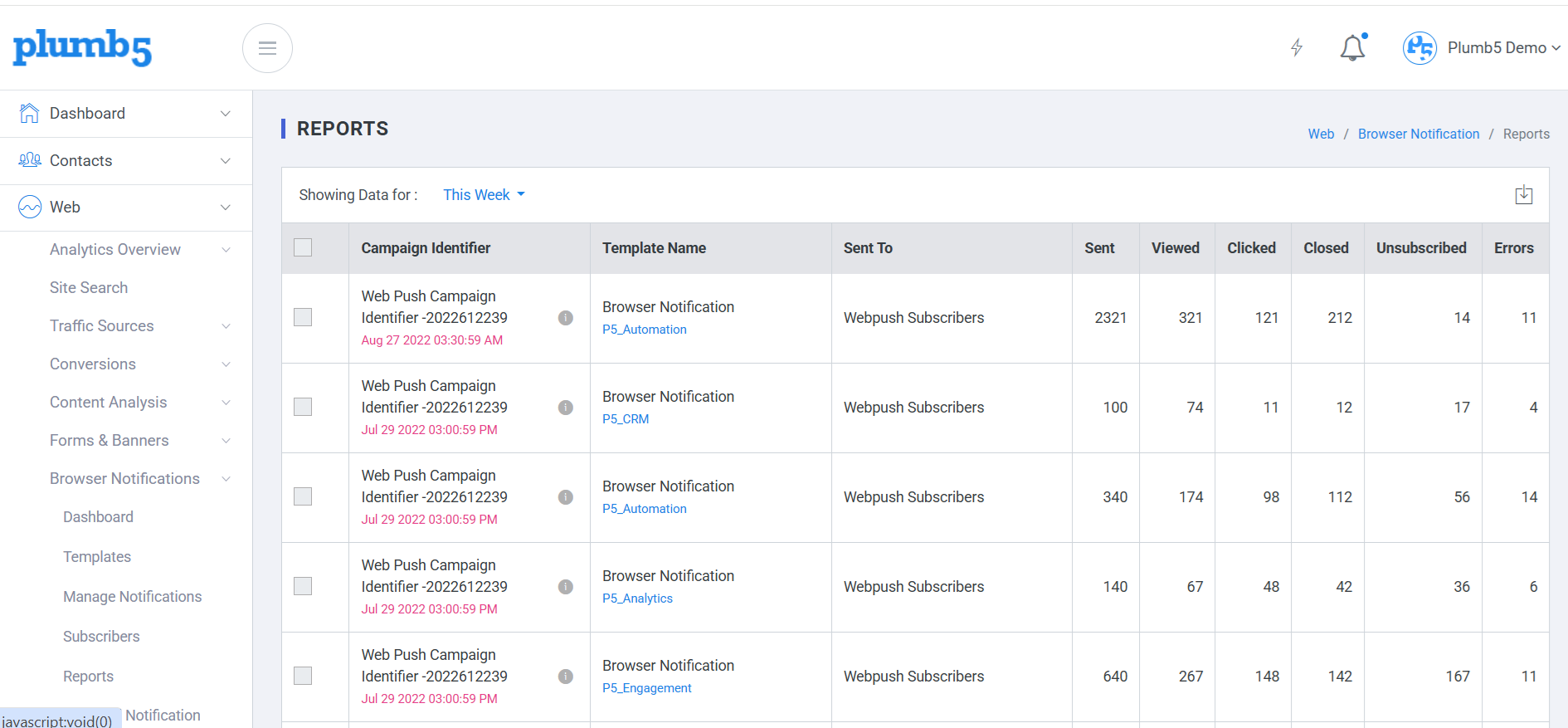1568x728 pixels.
Task: Toggle the select-all checkbox in table header
Action: [x=303, y=247]
